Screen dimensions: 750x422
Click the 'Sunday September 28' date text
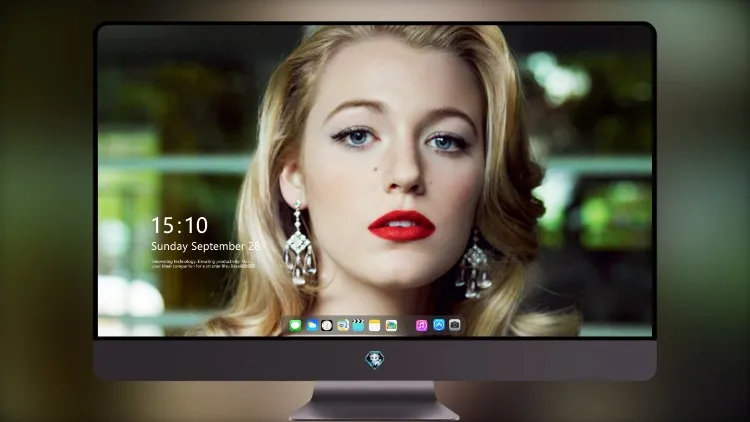pos(205,246)
